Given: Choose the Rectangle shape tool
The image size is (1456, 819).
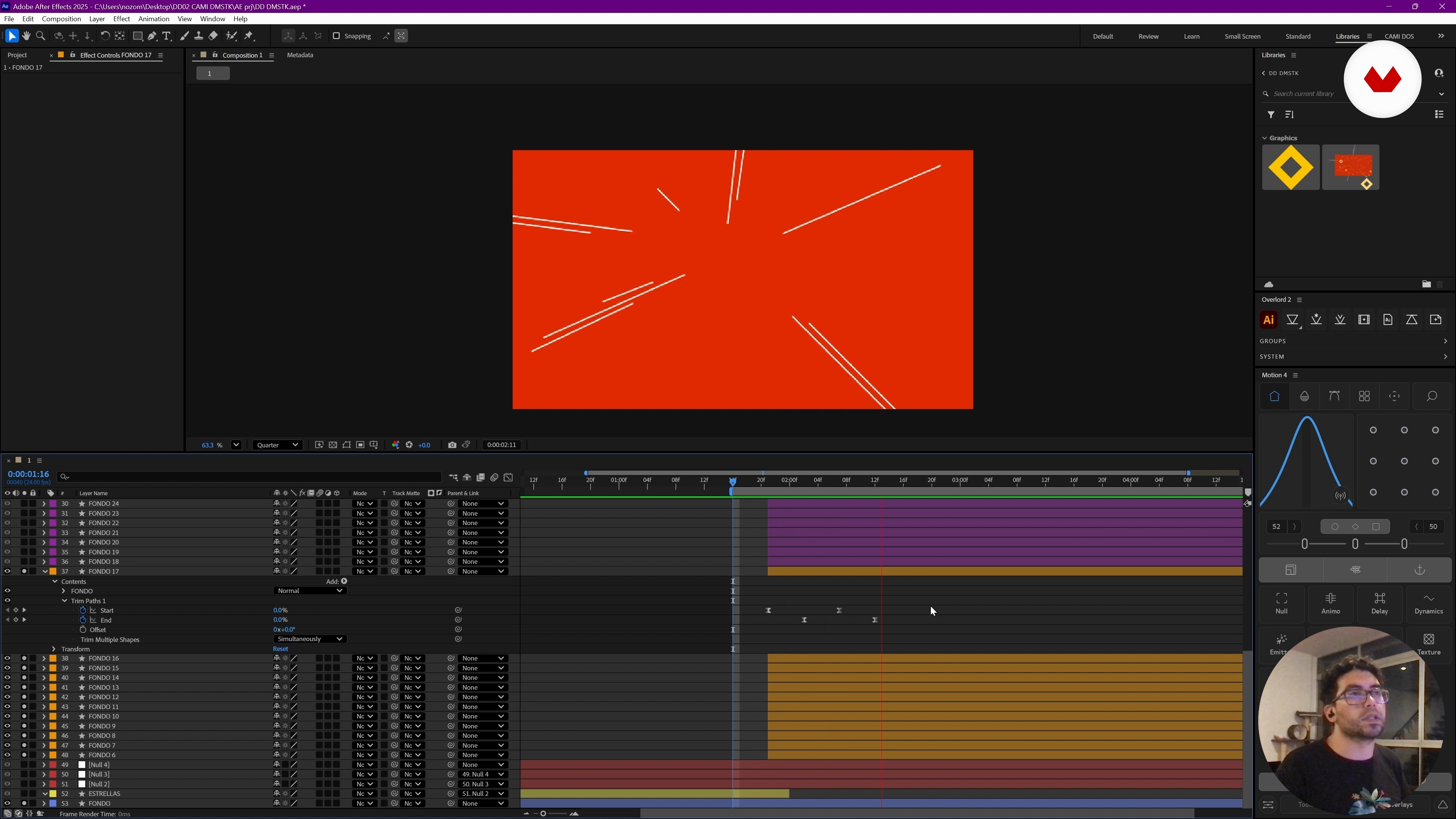Looking at the screenshot, I should [137, 36].
